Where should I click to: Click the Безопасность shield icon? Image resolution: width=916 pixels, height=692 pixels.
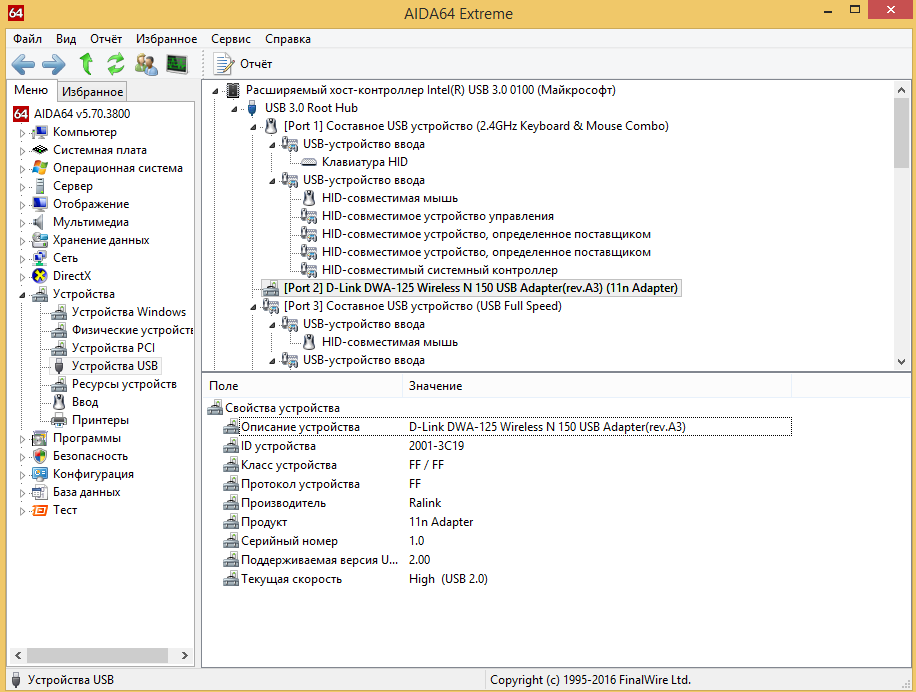click(x=40, y=456)
